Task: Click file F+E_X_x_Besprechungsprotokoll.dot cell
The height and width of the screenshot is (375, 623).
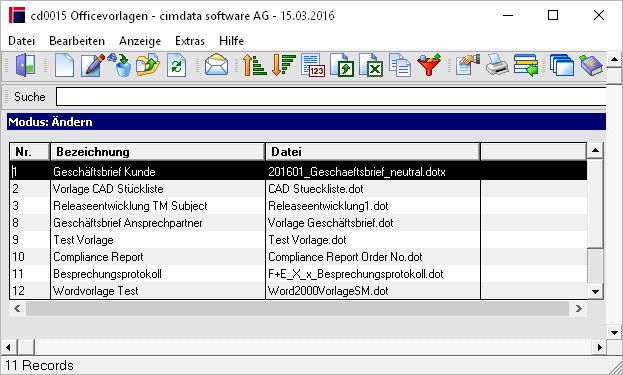Action: (x=373, y=274)
